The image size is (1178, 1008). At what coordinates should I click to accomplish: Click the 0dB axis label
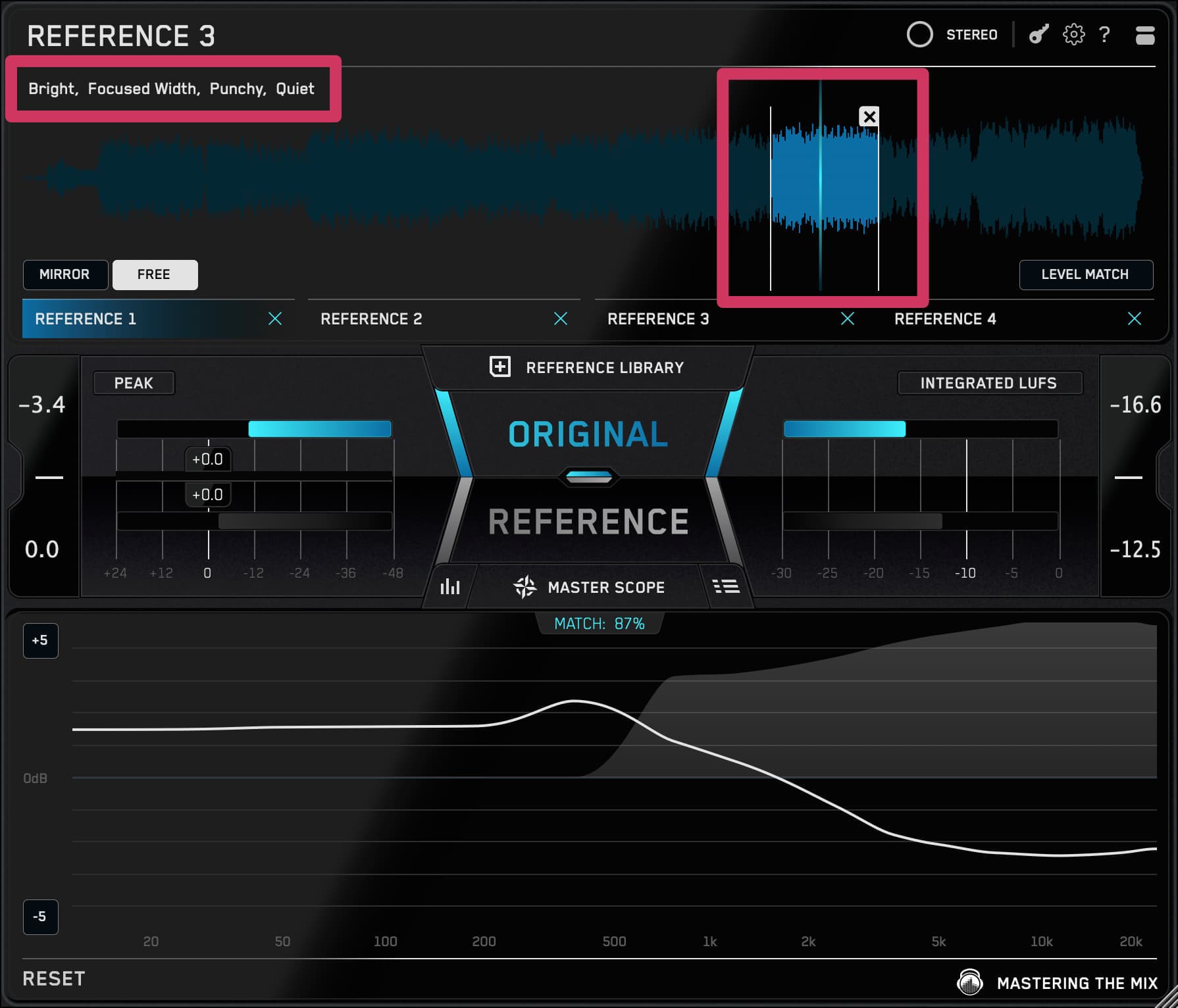pos(36,778)
